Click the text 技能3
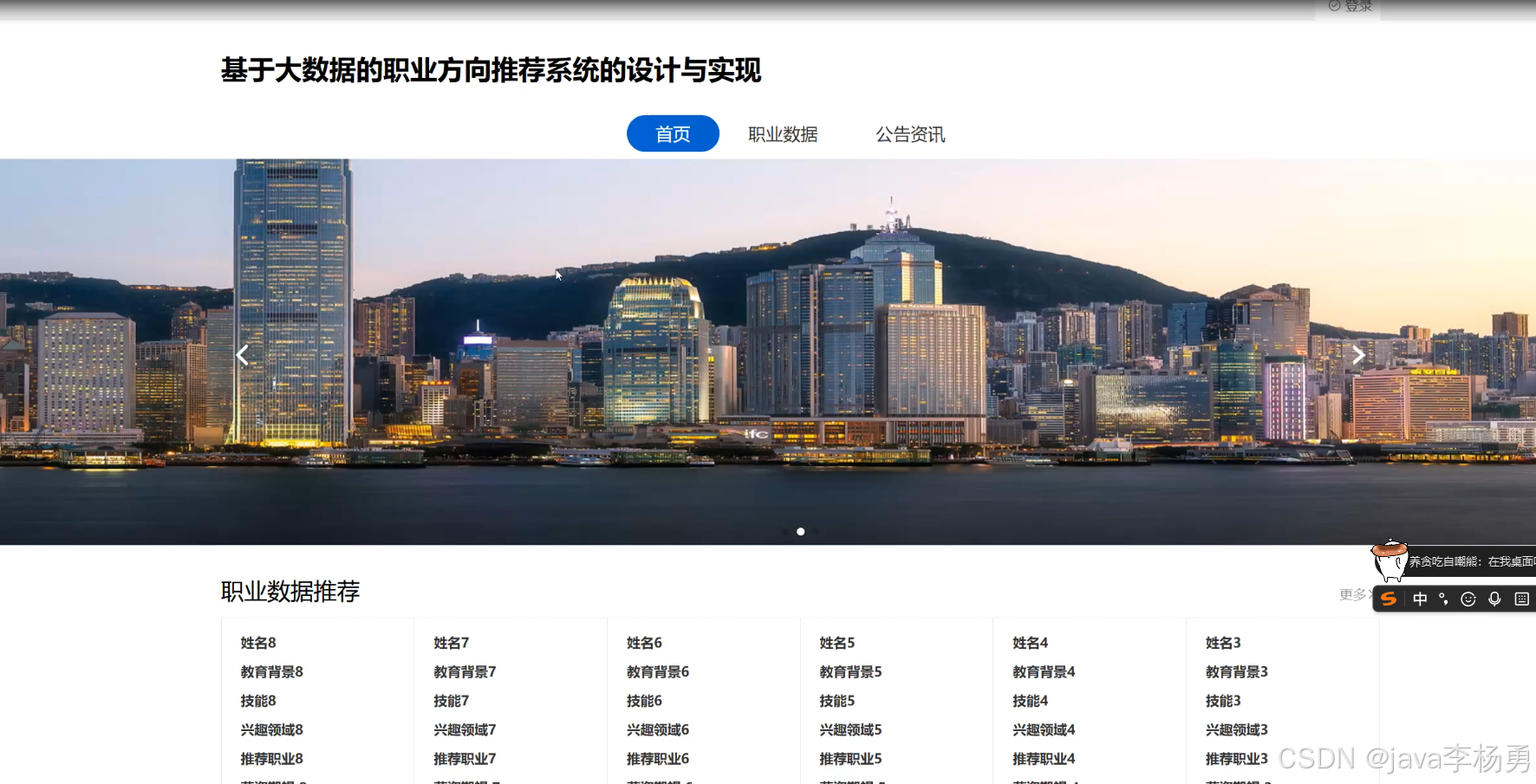Image resolution: width=1536 pixels, height=784 pixels. (x=1224, y=701)
